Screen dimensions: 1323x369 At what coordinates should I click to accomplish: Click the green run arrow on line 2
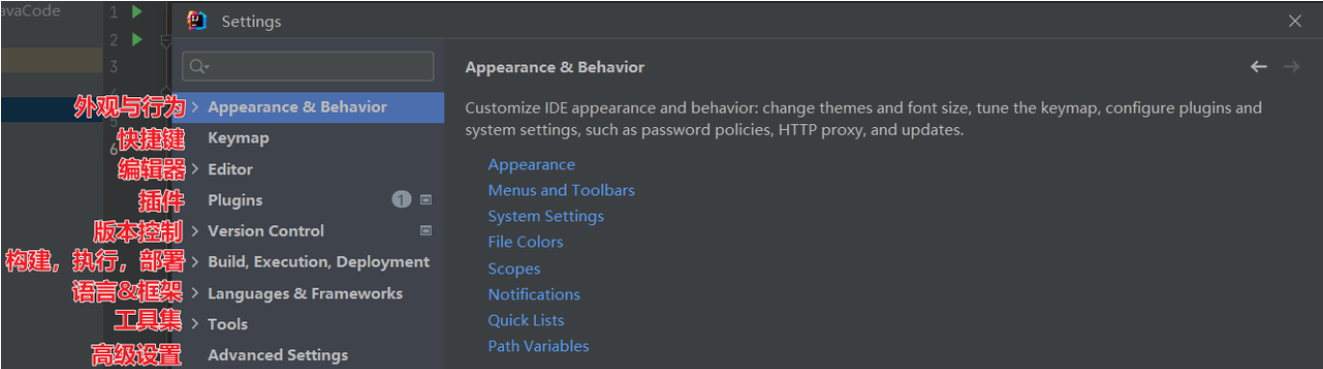pyautogui.click(x=137, y=40)
